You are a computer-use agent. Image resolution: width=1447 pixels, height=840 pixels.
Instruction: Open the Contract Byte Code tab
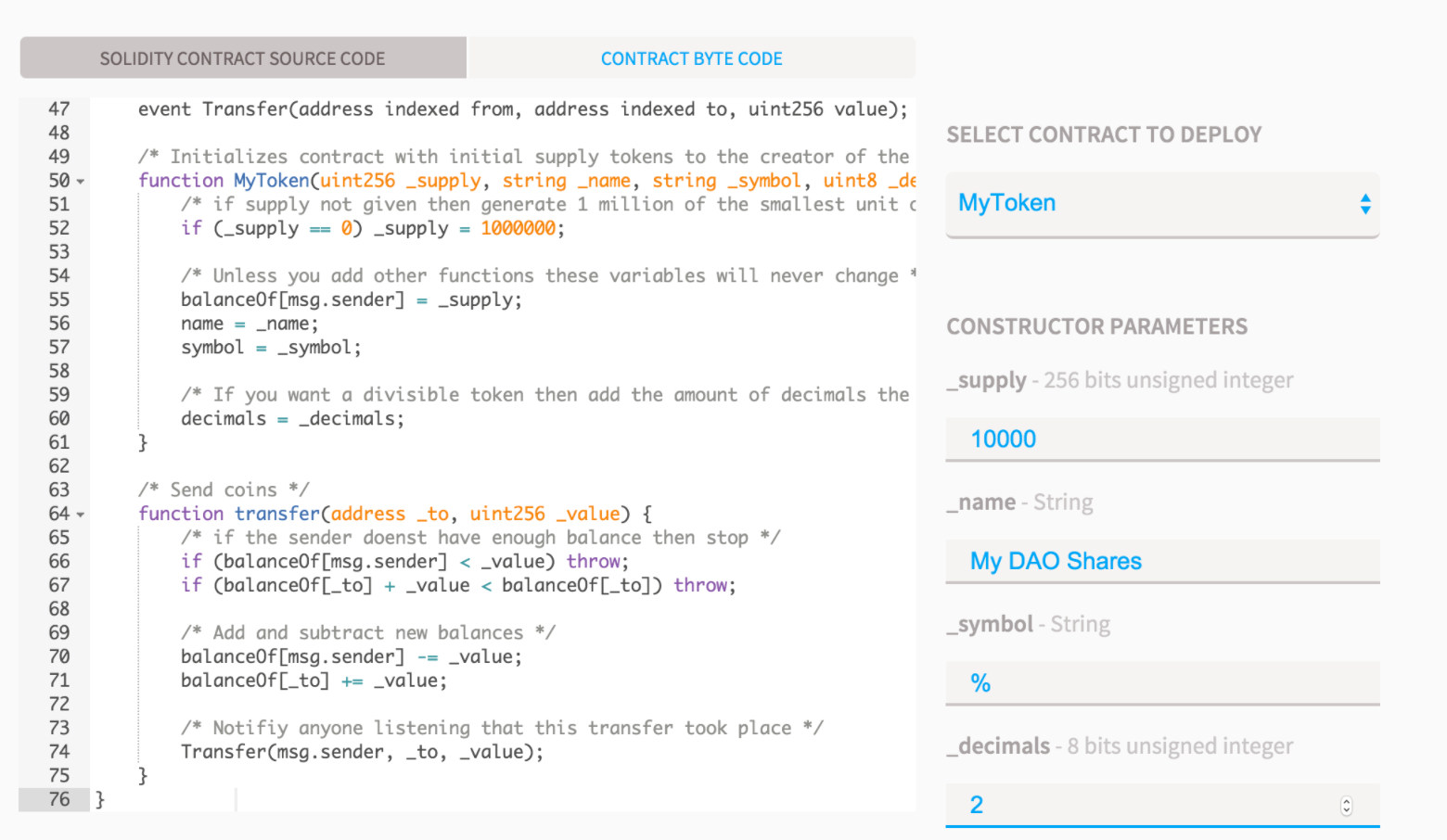[x=691, y=58]
